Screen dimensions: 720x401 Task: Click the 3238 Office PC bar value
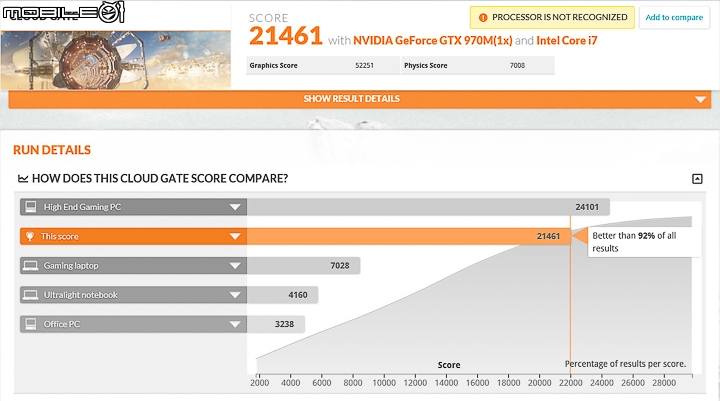pyautogui.click(x=284, y=324)
